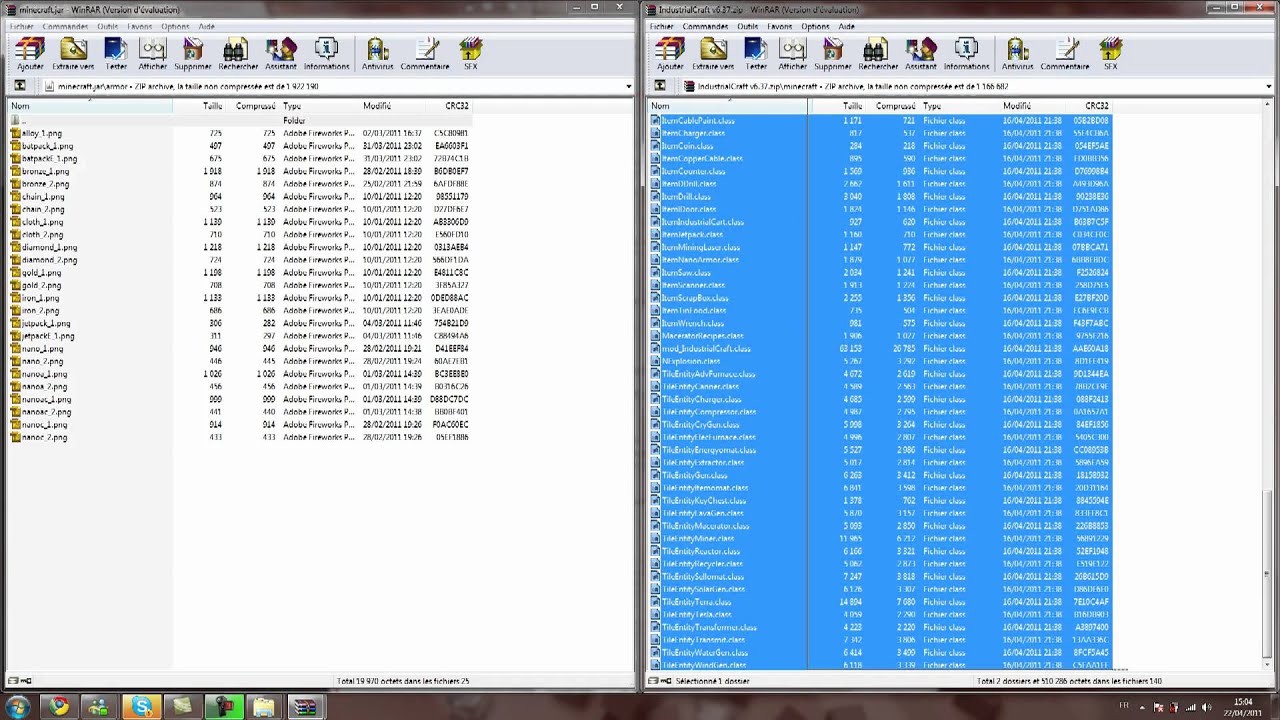Click Tester icon in minecraft.jar window

pos(116,53)
